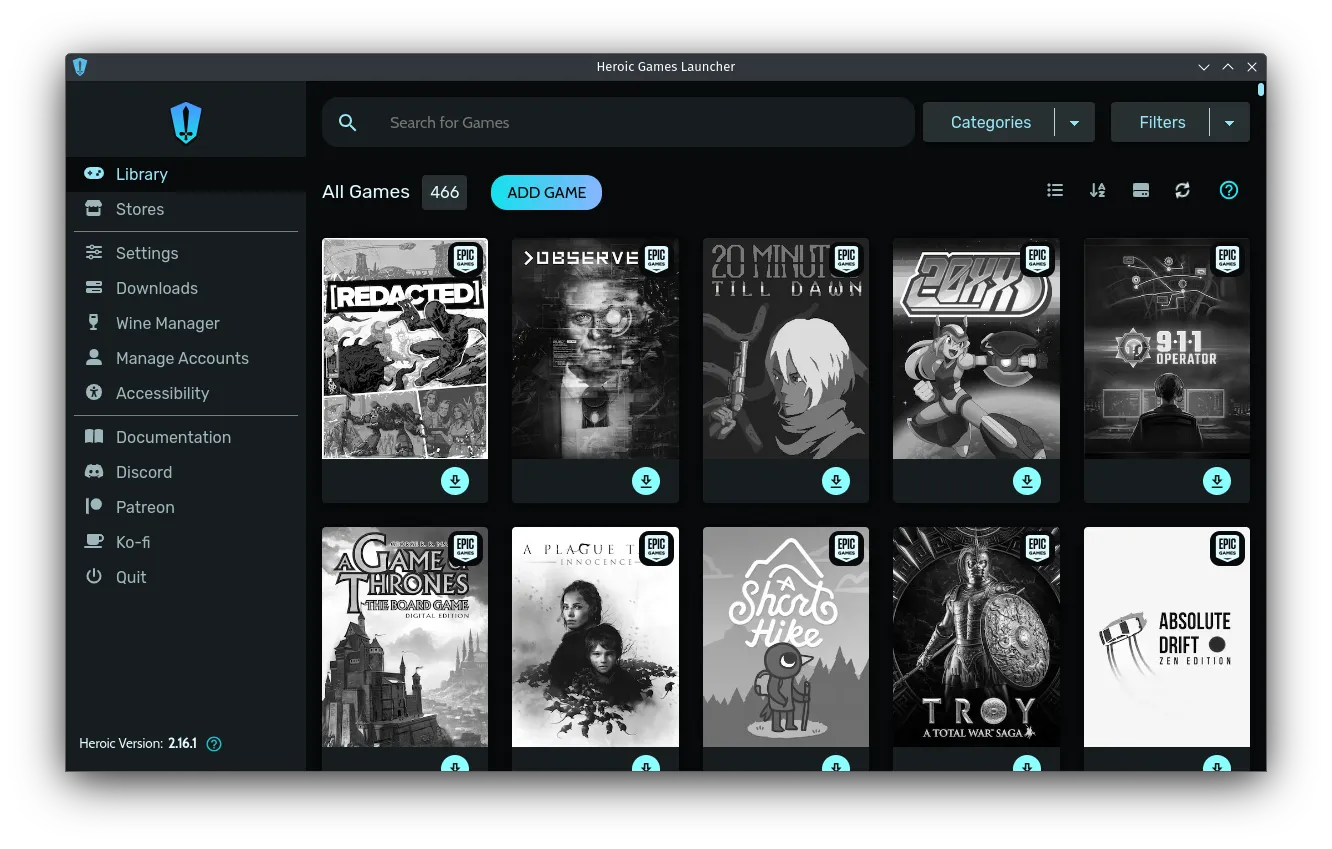Switch to list view layout icon
Image resolution: width=1332 pixels, height=849 pixels.
click(x=1055, y=190)
